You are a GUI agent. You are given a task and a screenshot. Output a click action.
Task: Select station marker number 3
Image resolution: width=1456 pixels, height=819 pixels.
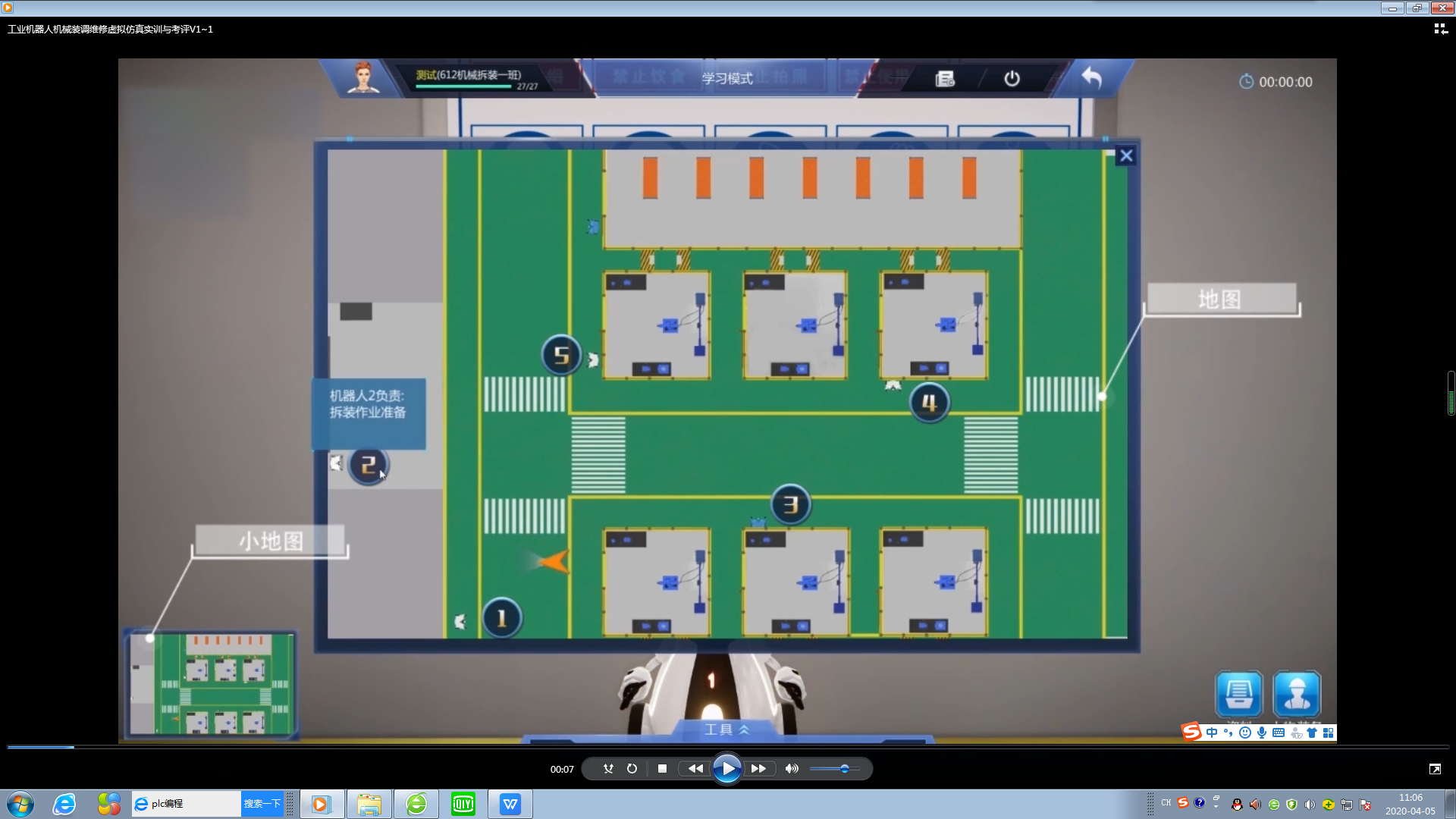point(790,504)
